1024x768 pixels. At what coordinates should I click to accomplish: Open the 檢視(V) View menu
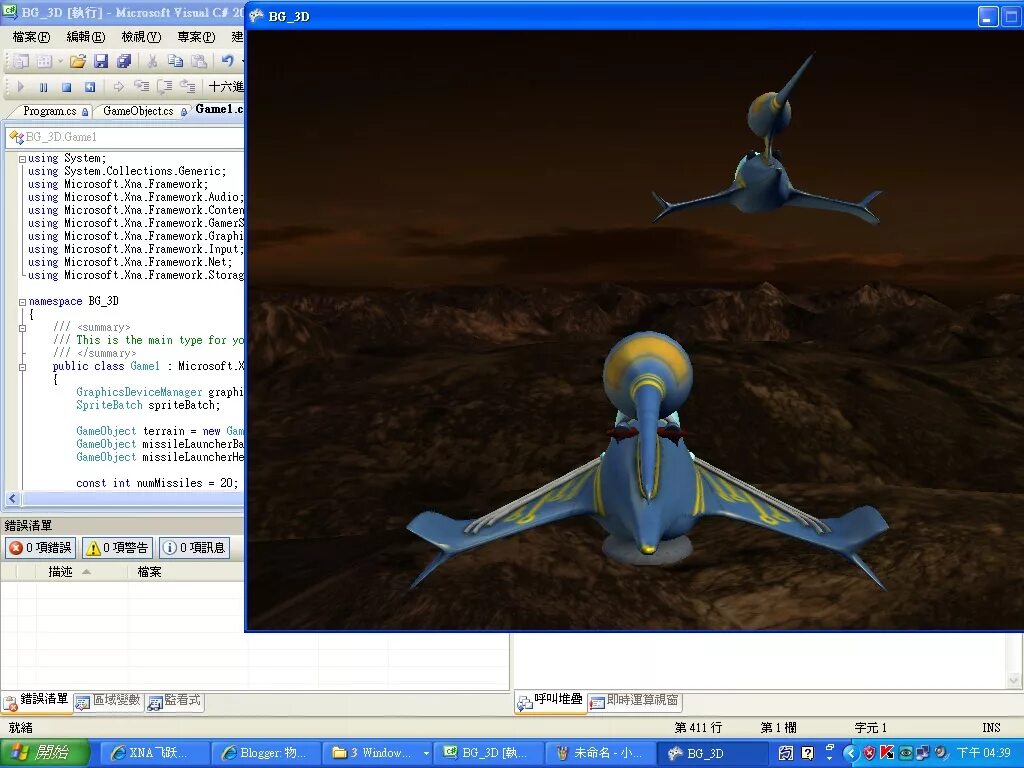pyautogui.click(x=141, y=37)
